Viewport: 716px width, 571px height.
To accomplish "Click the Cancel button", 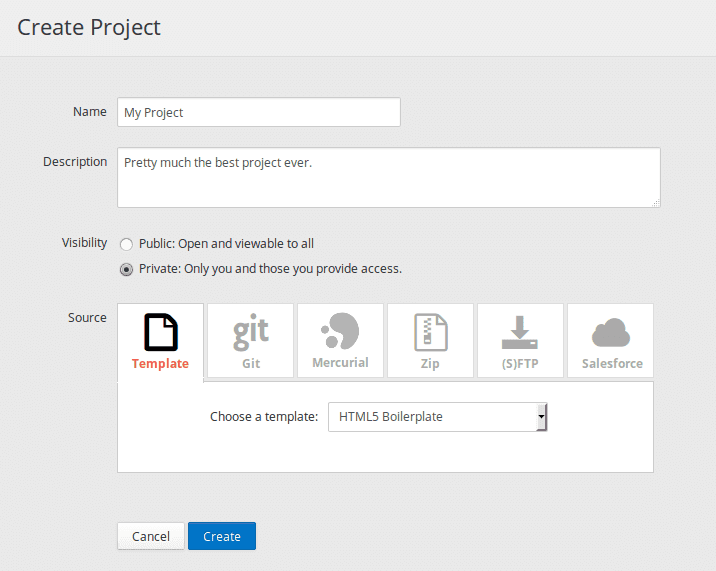I will [x=151, y=536].
